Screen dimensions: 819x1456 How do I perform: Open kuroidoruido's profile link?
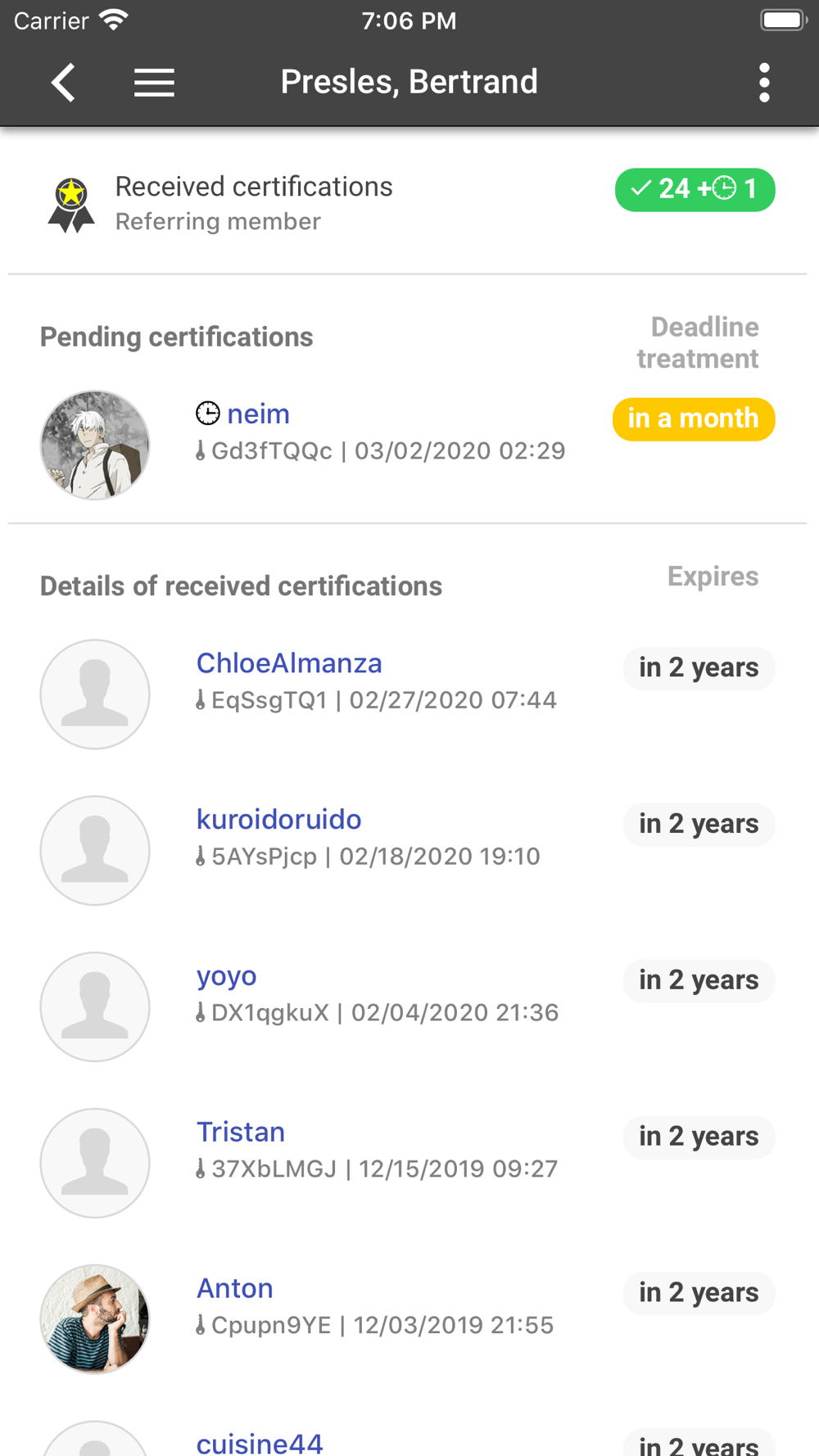278,820
